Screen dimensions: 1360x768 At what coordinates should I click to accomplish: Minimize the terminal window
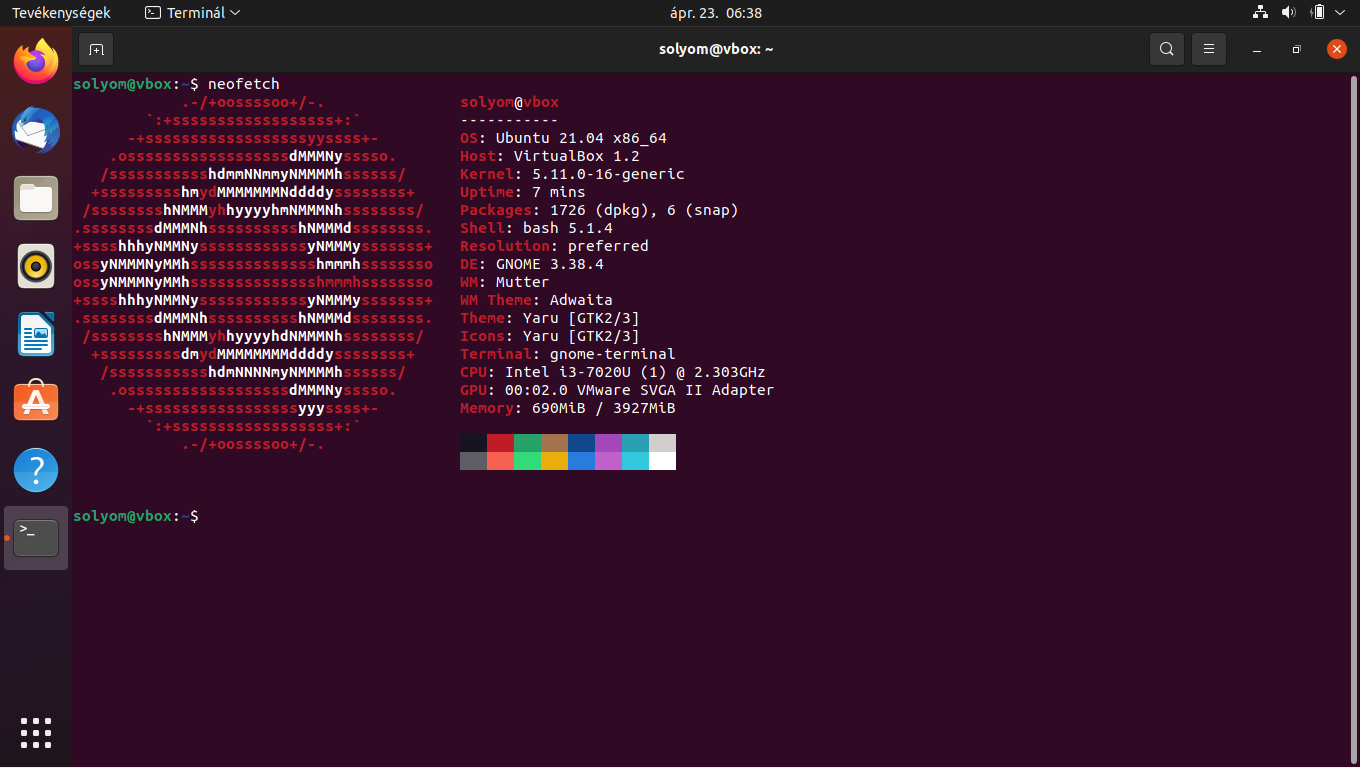tap(1257, 49)
